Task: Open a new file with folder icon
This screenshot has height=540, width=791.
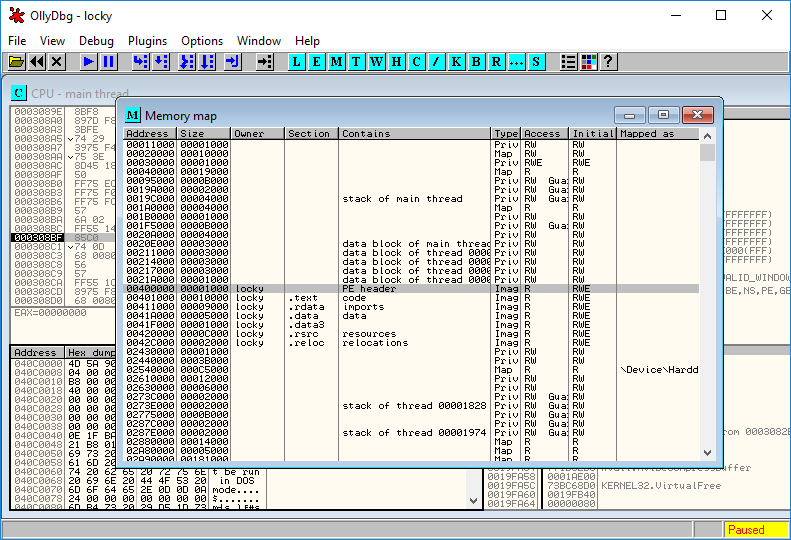Action: point(17,62)
